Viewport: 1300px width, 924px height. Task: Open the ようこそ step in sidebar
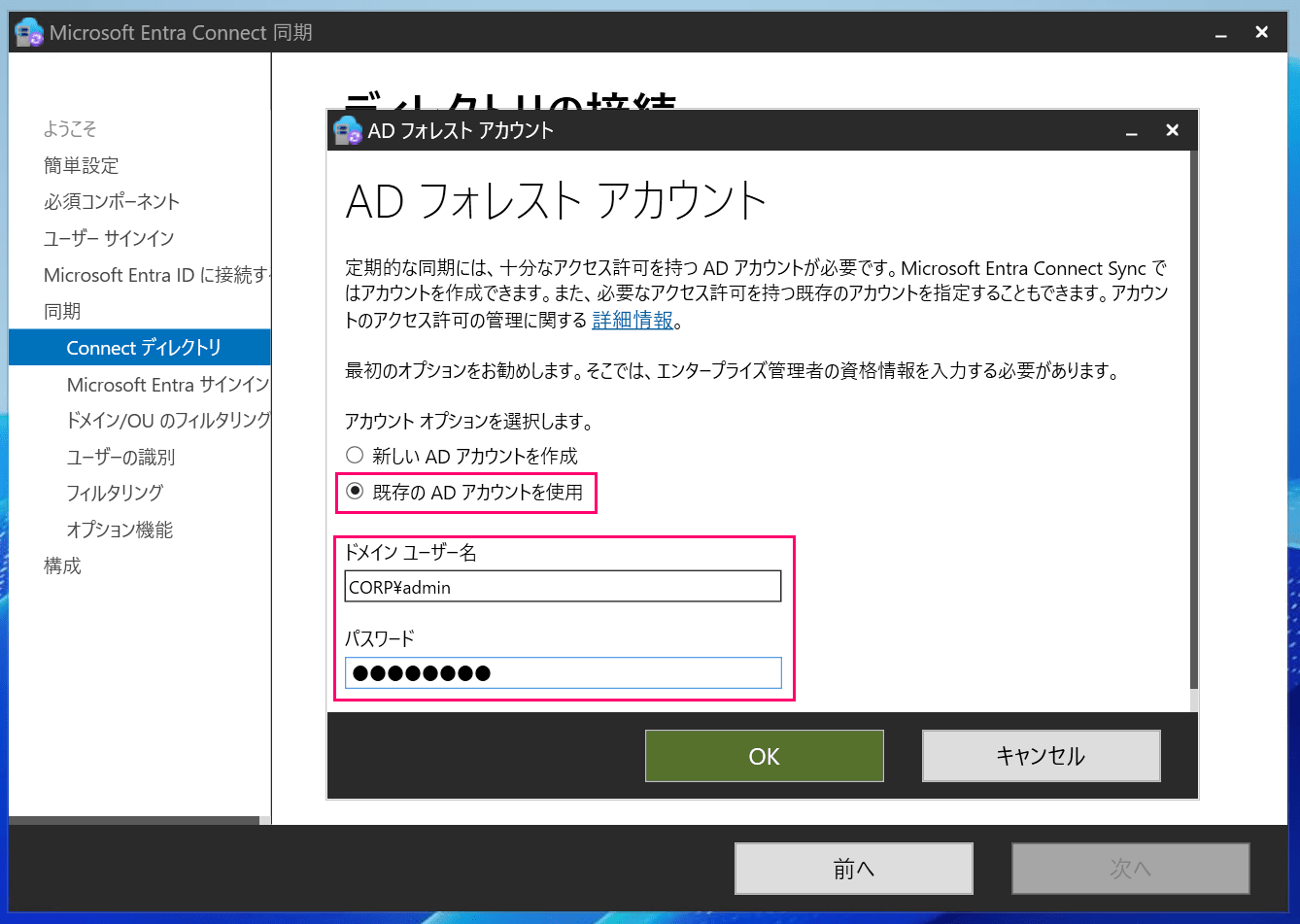click(70, 129)
